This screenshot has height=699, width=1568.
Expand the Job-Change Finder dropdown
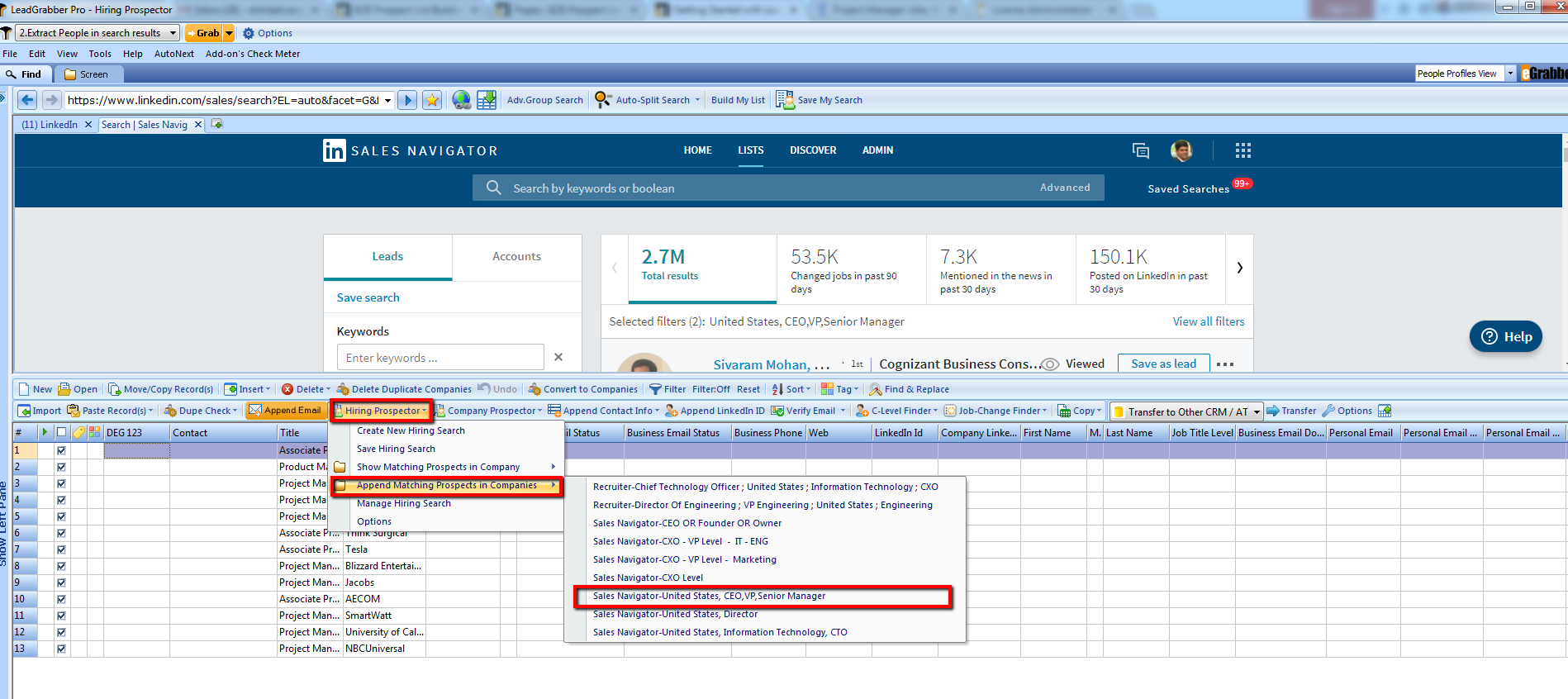(x=1044, y=411)
